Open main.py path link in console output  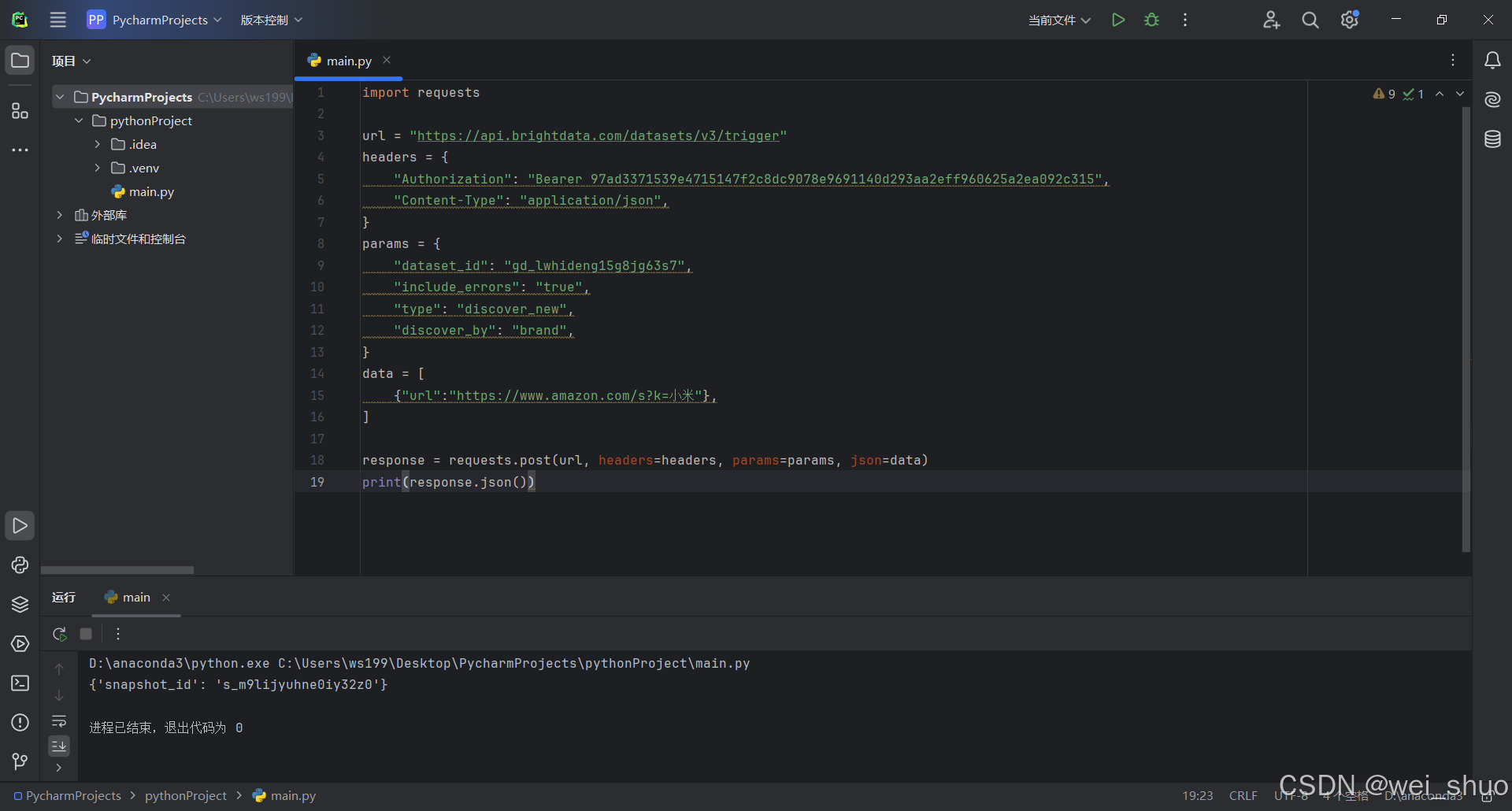[513, 664]
